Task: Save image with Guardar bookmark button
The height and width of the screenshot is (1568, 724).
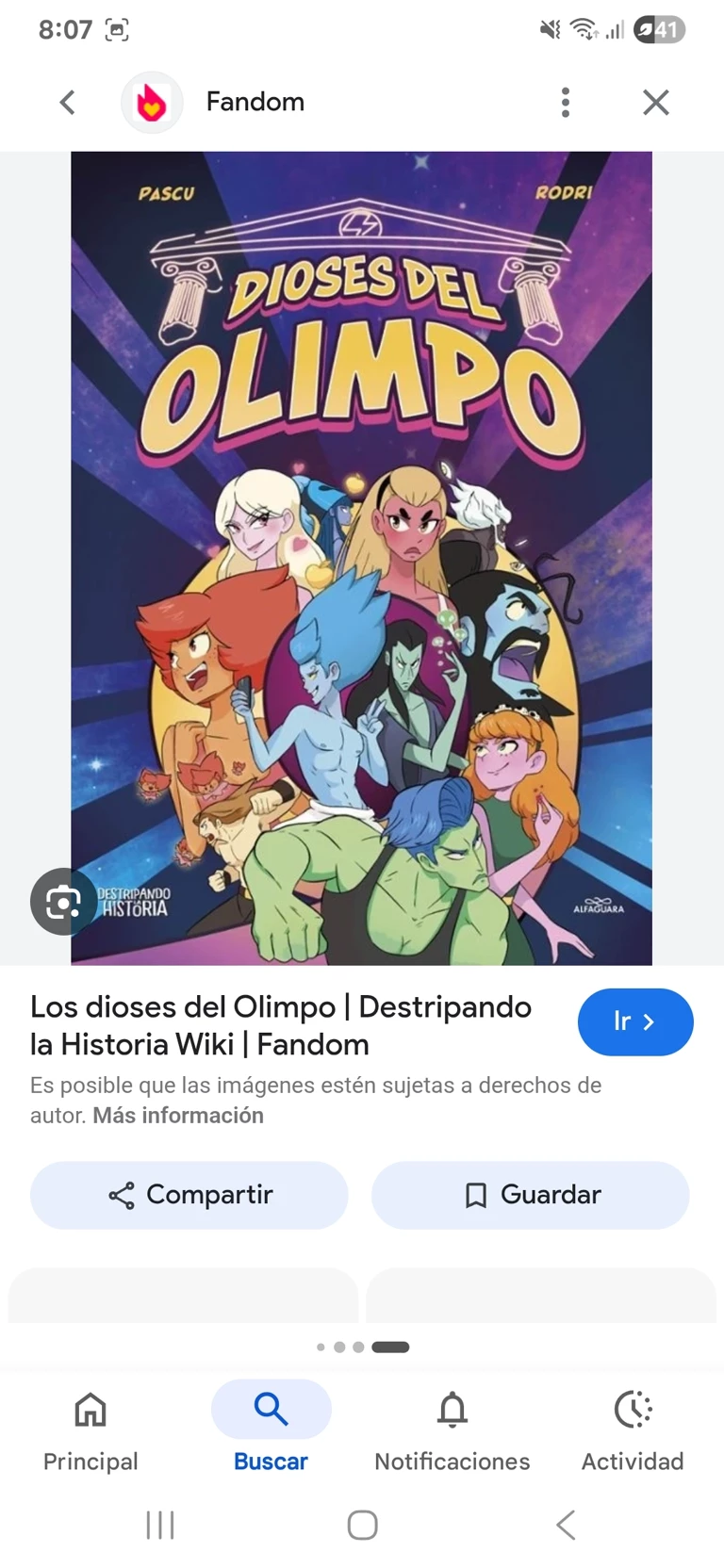Action: point(531,1195)
